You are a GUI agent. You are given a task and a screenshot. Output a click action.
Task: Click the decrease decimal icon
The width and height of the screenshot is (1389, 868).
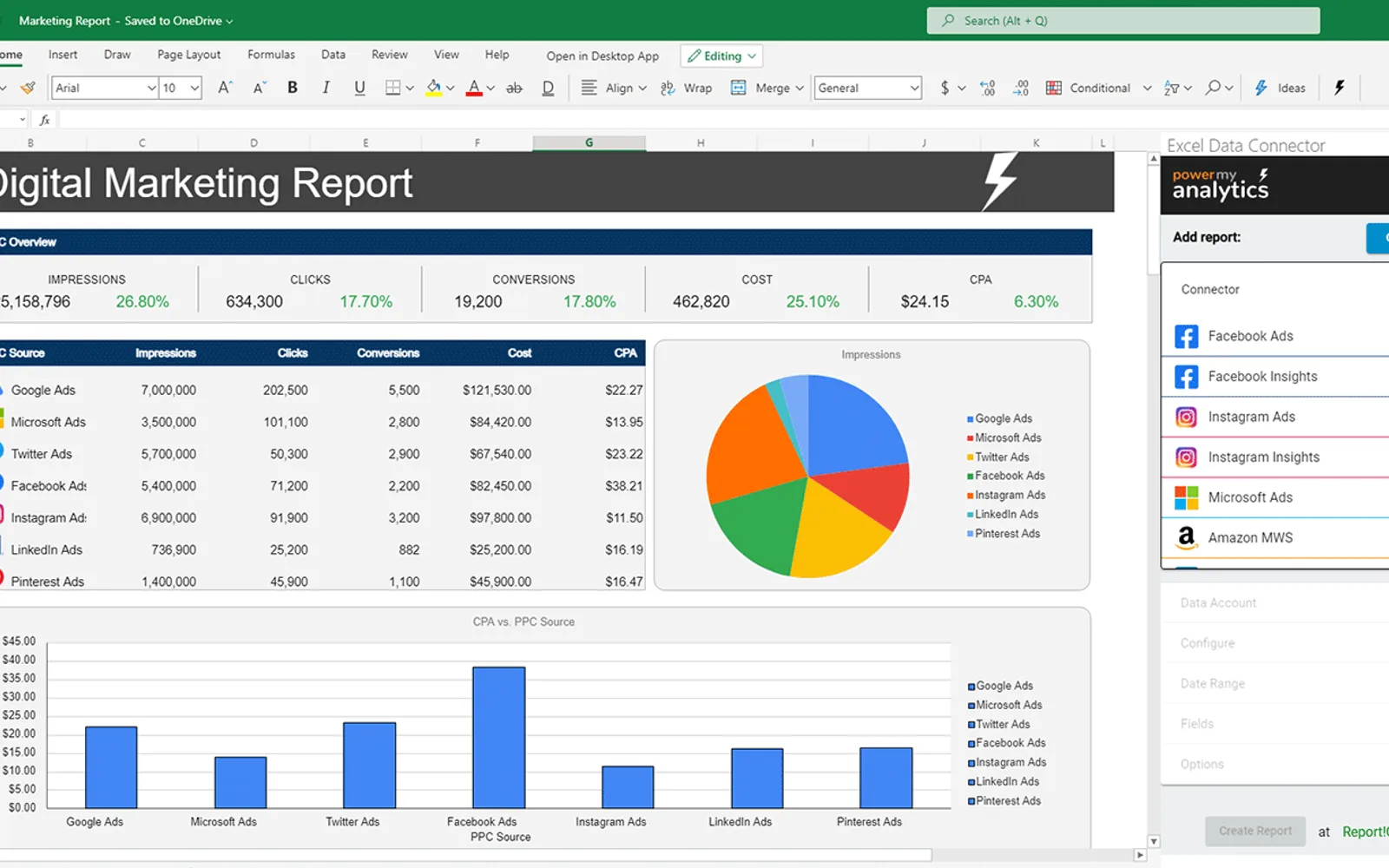1021,88
